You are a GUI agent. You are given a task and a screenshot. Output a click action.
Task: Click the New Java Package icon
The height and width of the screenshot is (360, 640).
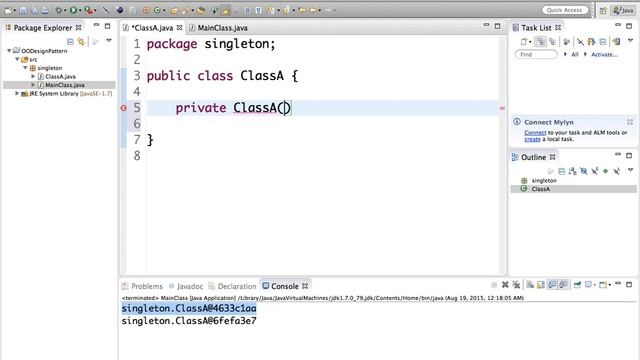(x=146, y=10)
